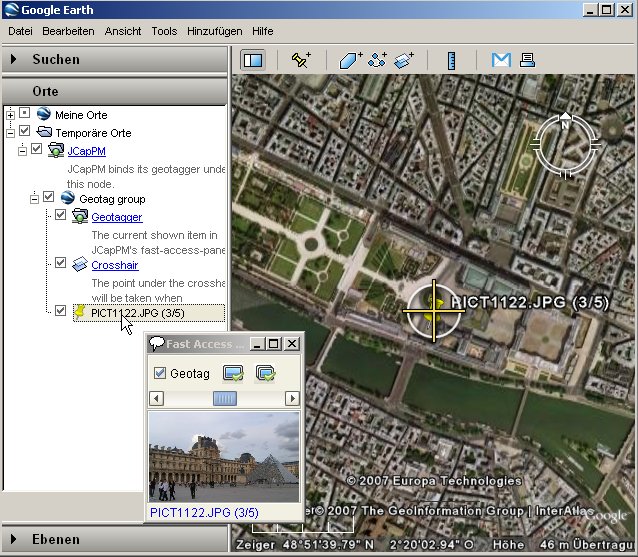Toggle the Meine Orte checkbox
The width and height of the screenshot is (638, 557).
pos(24,113)
